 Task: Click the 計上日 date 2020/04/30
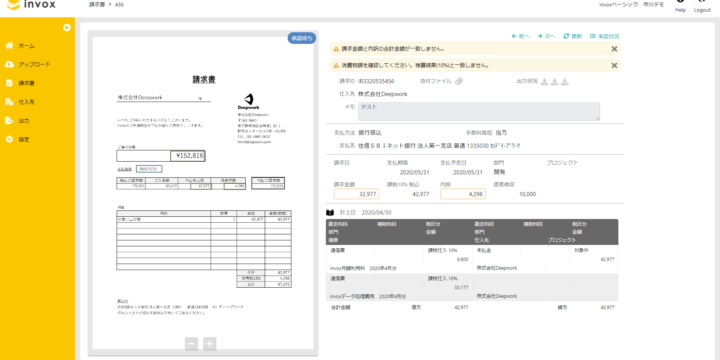coord(376,213)
